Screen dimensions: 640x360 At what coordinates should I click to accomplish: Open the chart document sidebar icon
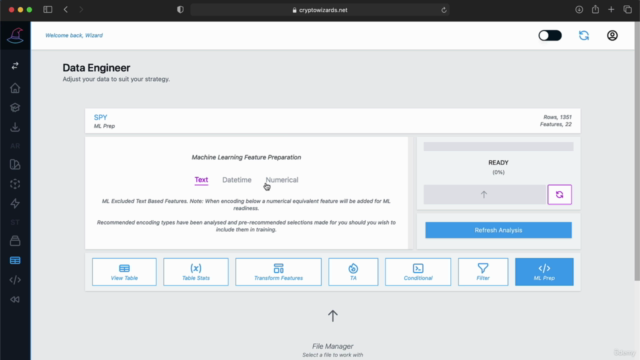[x=15, y=164]
